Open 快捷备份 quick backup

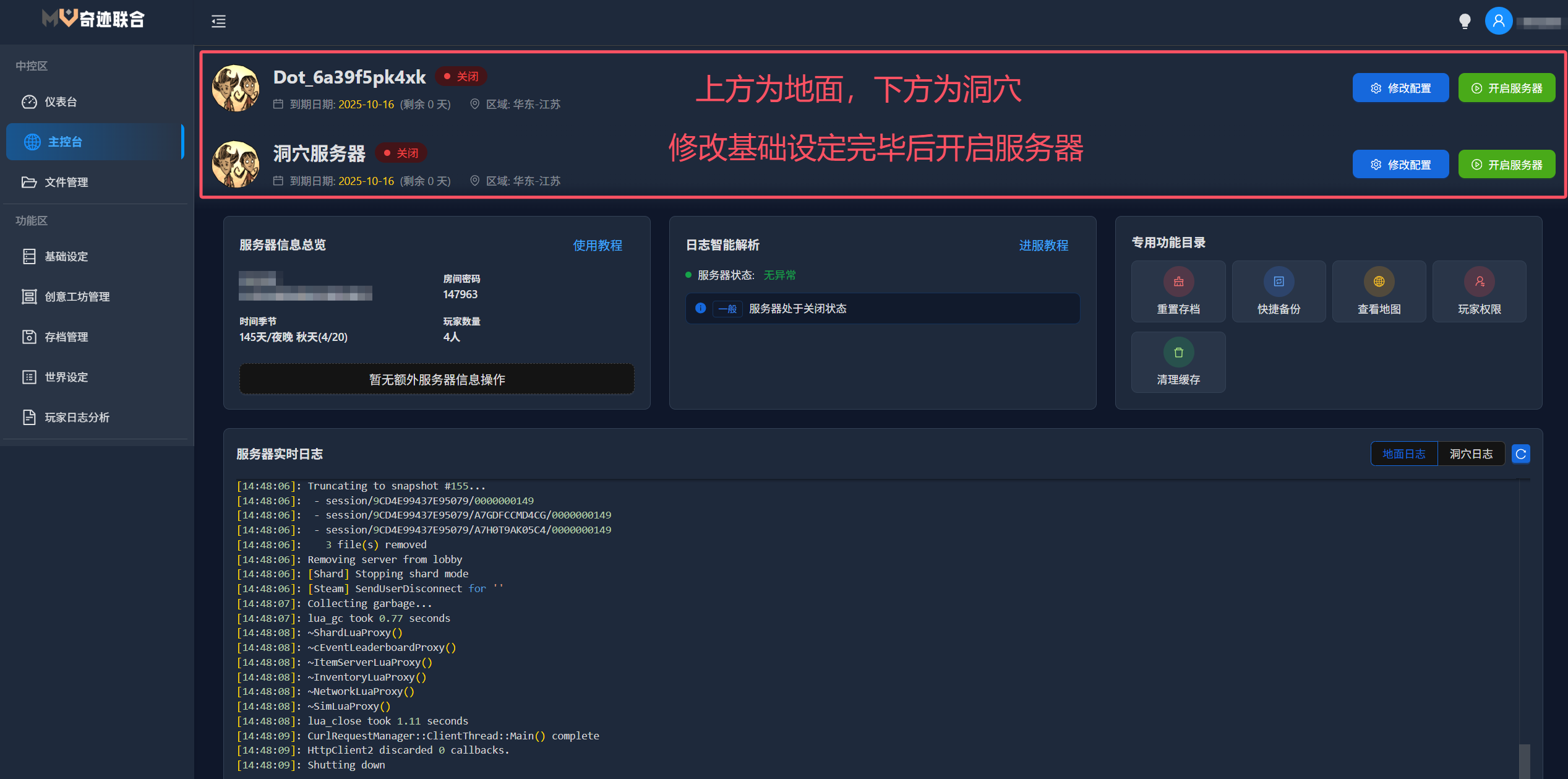(1278, 291)
